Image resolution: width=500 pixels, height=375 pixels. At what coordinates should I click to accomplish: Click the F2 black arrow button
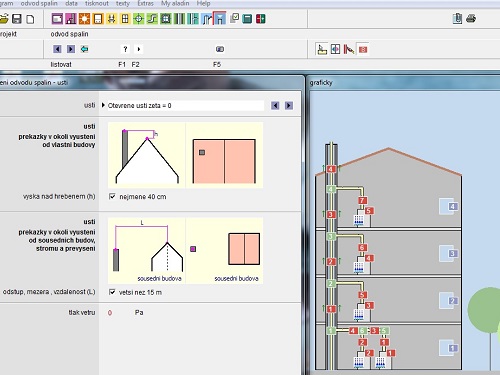coord(139,49)
